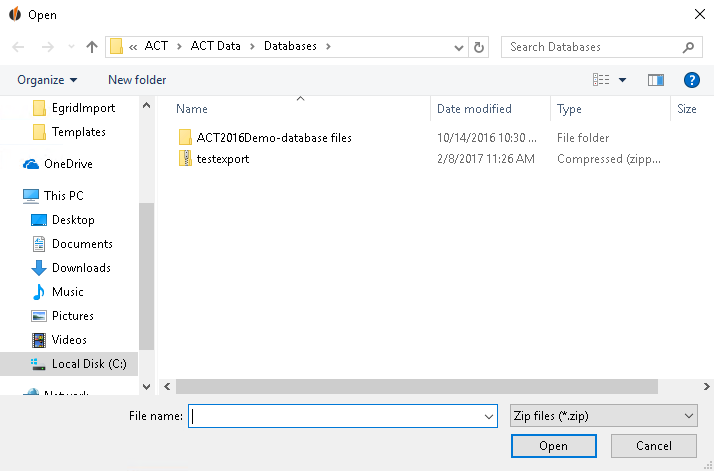
Task: Select ACT2016Demo-database files folder
Action: pos(274,138)
